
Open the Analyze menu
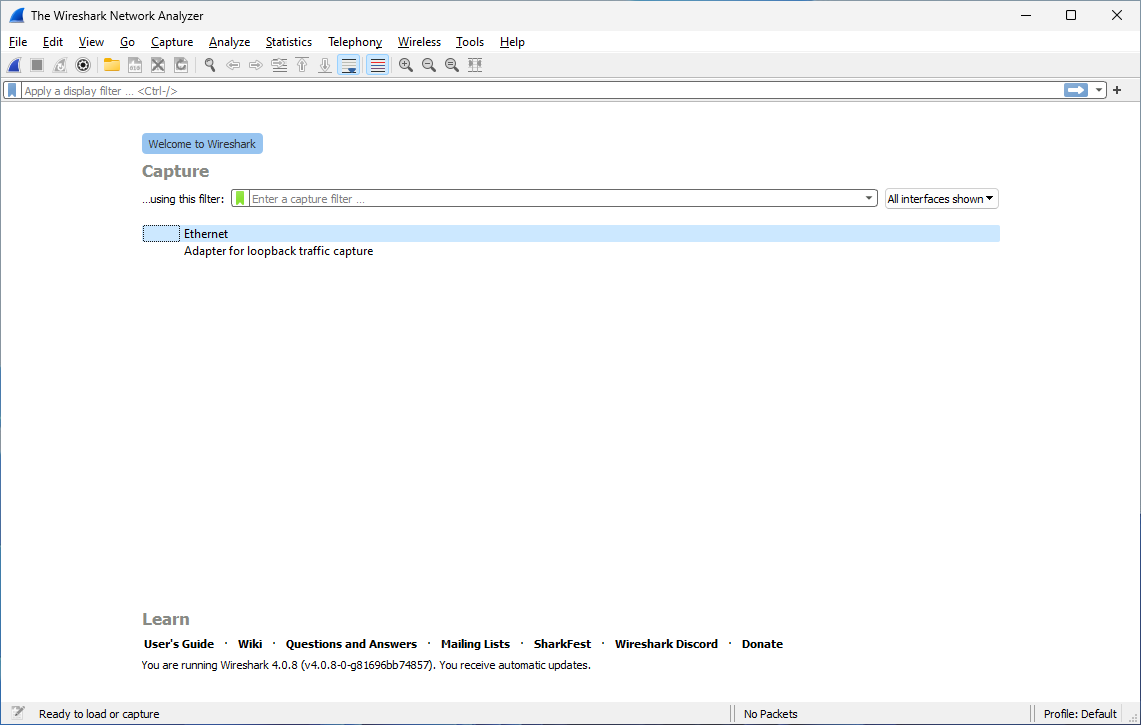pos(229,42)
